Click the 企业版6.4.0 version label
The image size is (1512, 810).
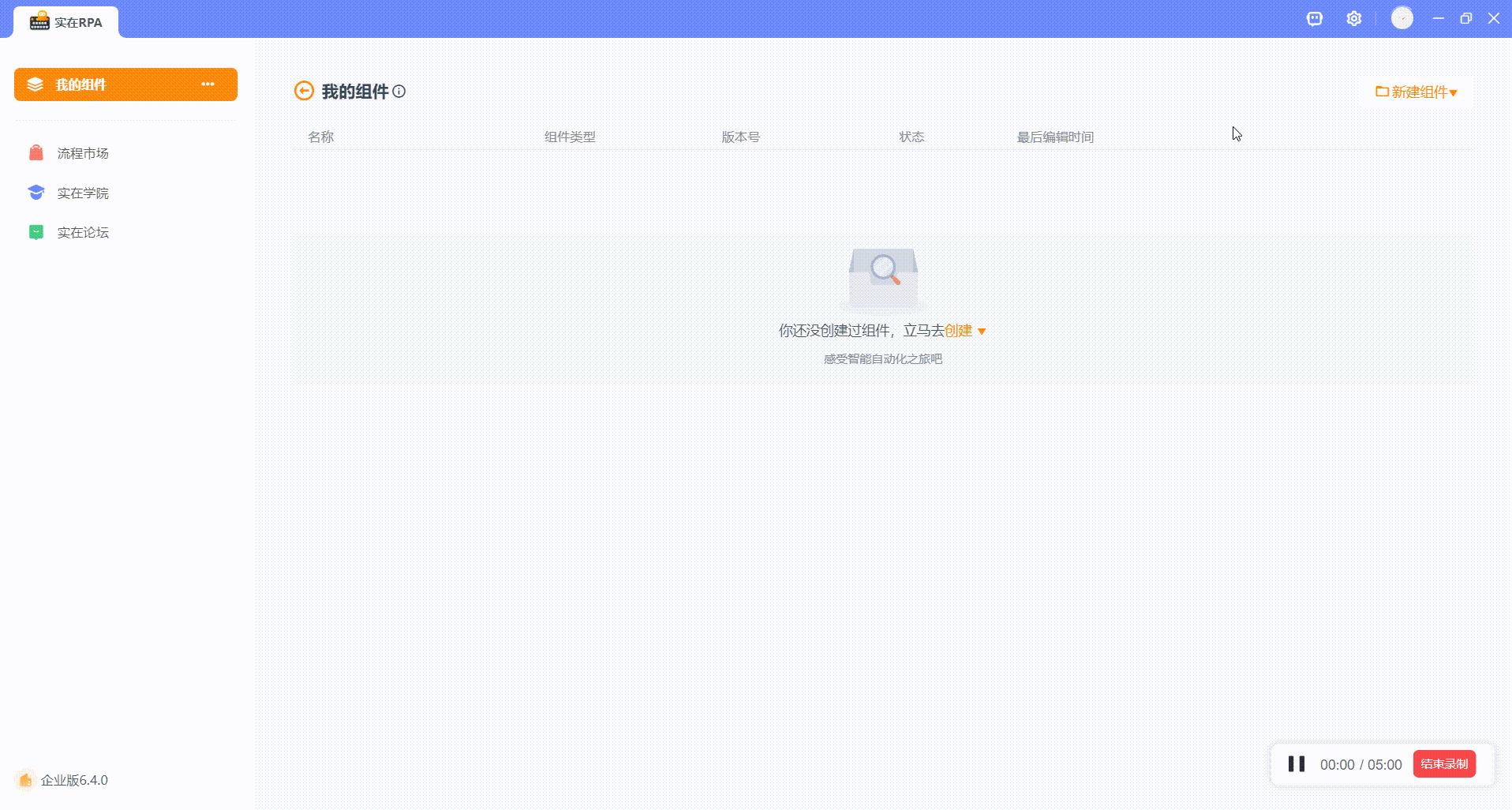(74, 780)
